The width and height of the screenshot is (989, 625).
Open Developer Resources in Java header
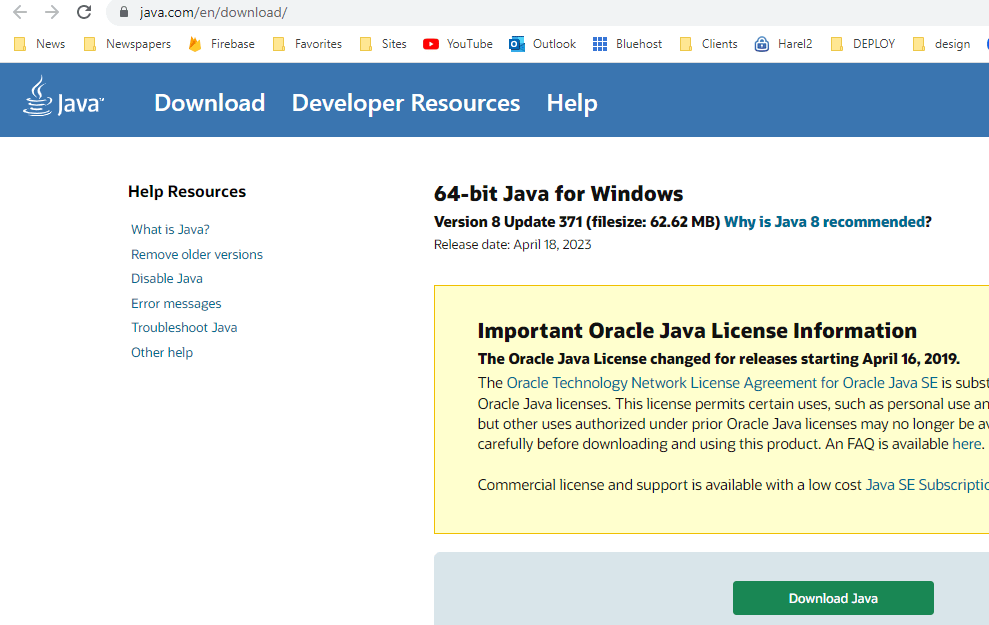[x=405, y=103]
